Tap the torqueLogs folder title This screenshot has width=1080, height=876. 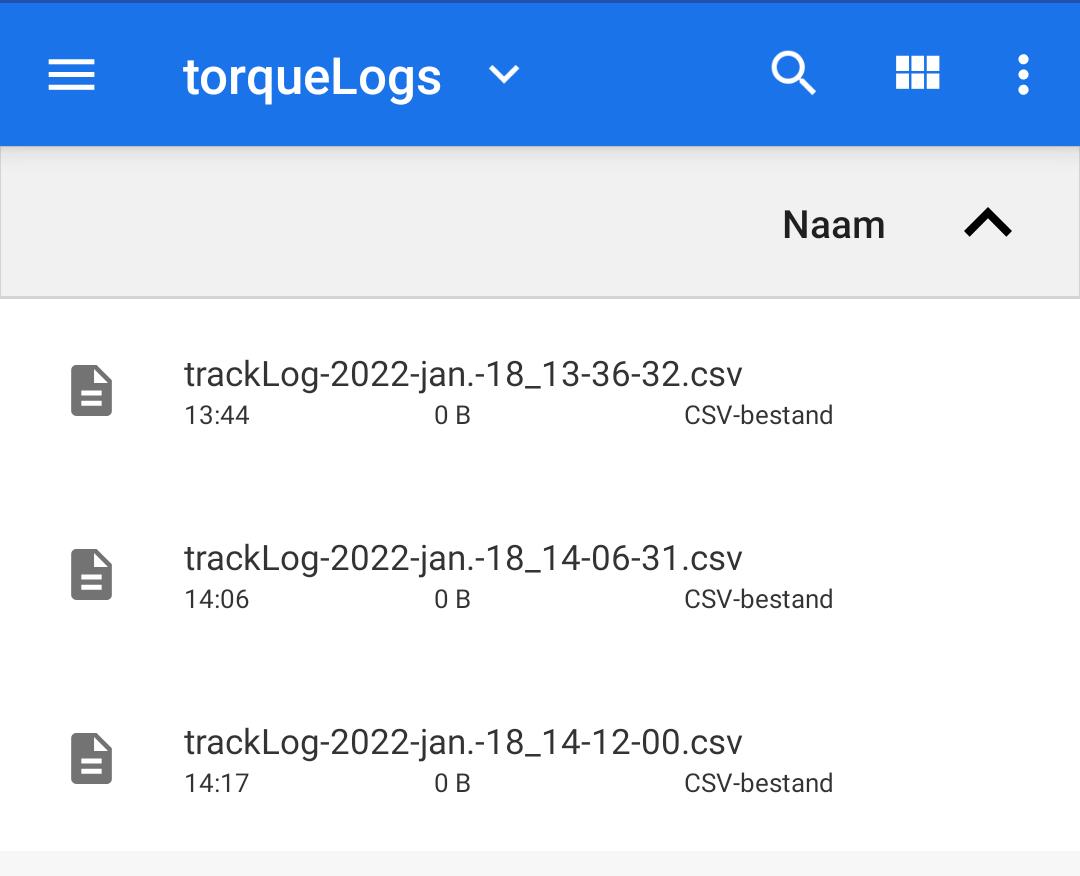coord(312,77)
